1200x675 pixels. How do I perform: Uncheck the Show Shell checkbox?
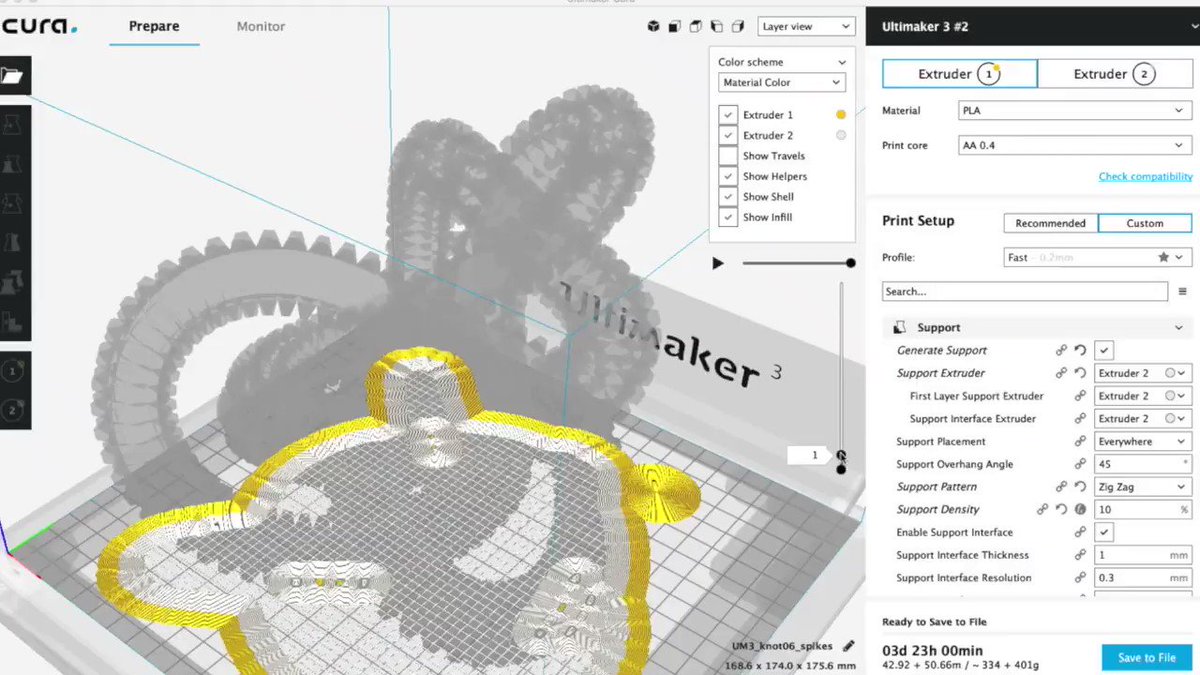[728, 197]
